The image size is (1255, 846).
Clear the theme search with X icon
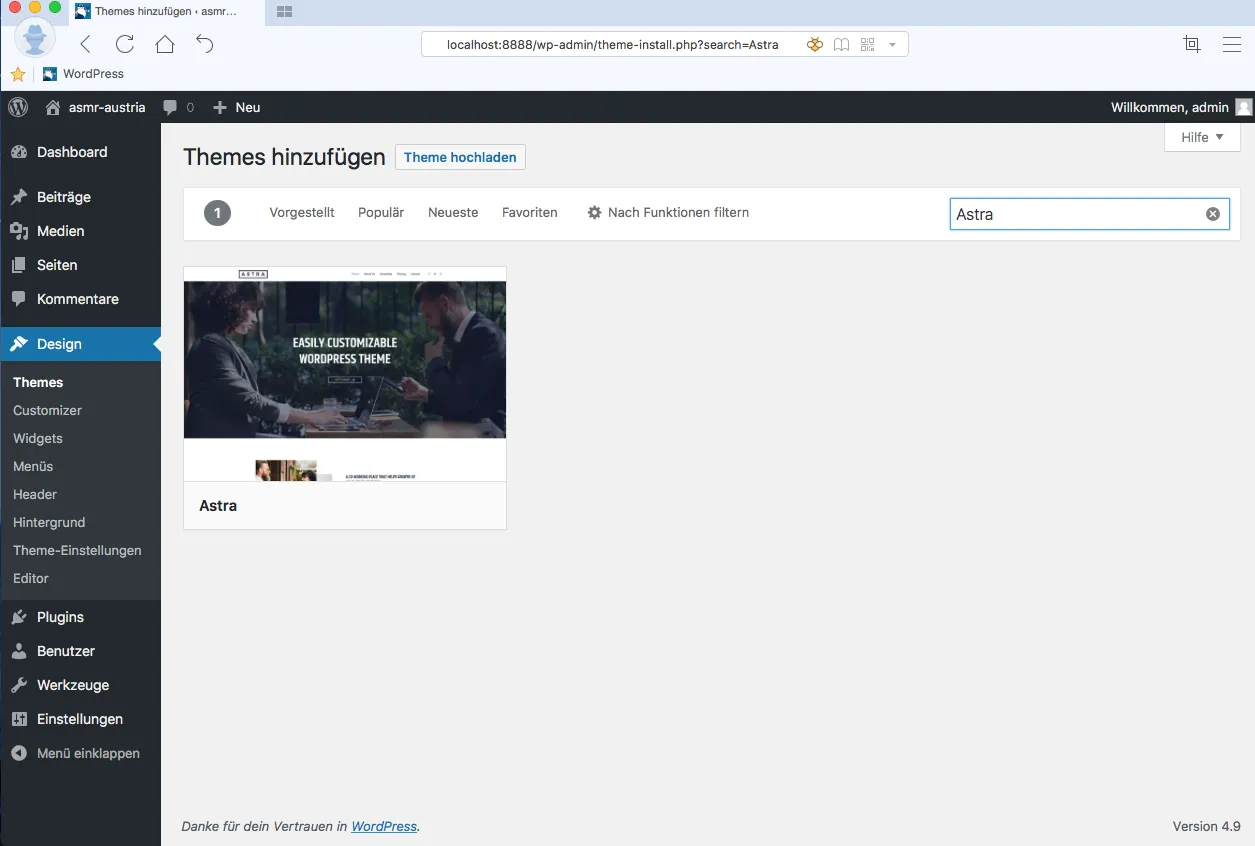point(1213,213)
